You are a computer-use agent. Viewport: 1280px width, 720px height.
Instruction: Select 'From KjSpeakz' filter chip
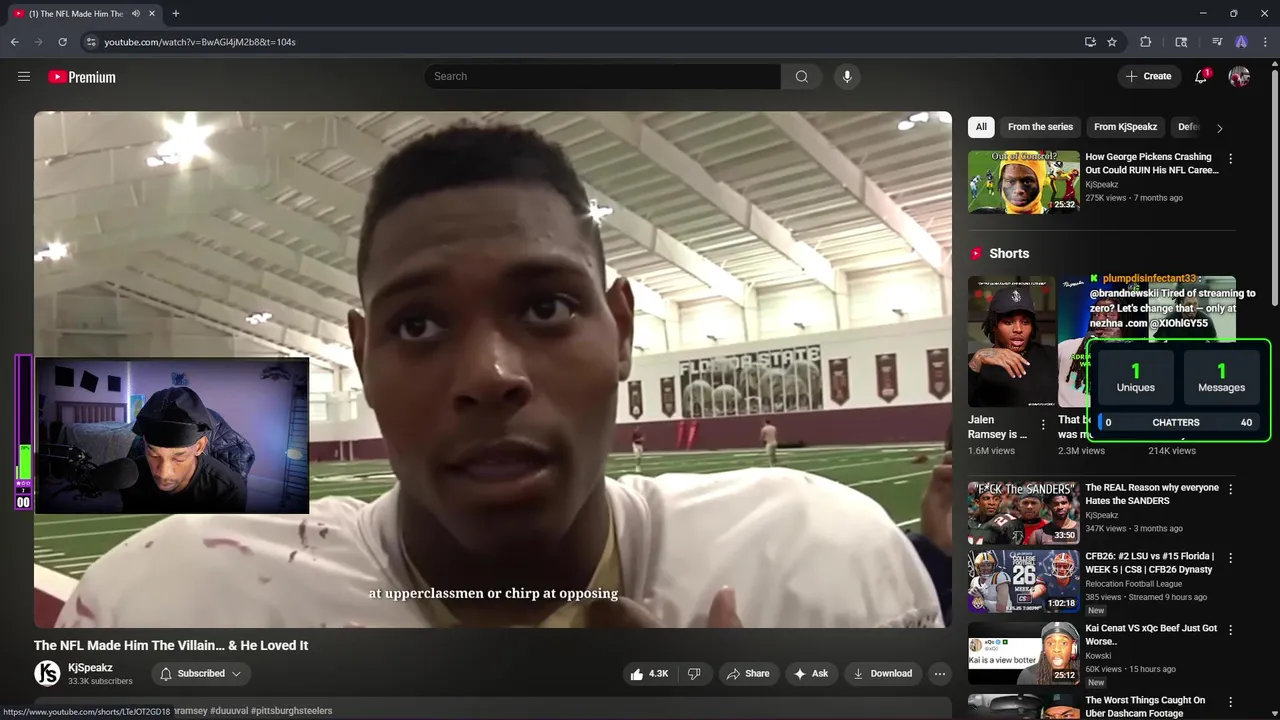1125,127
